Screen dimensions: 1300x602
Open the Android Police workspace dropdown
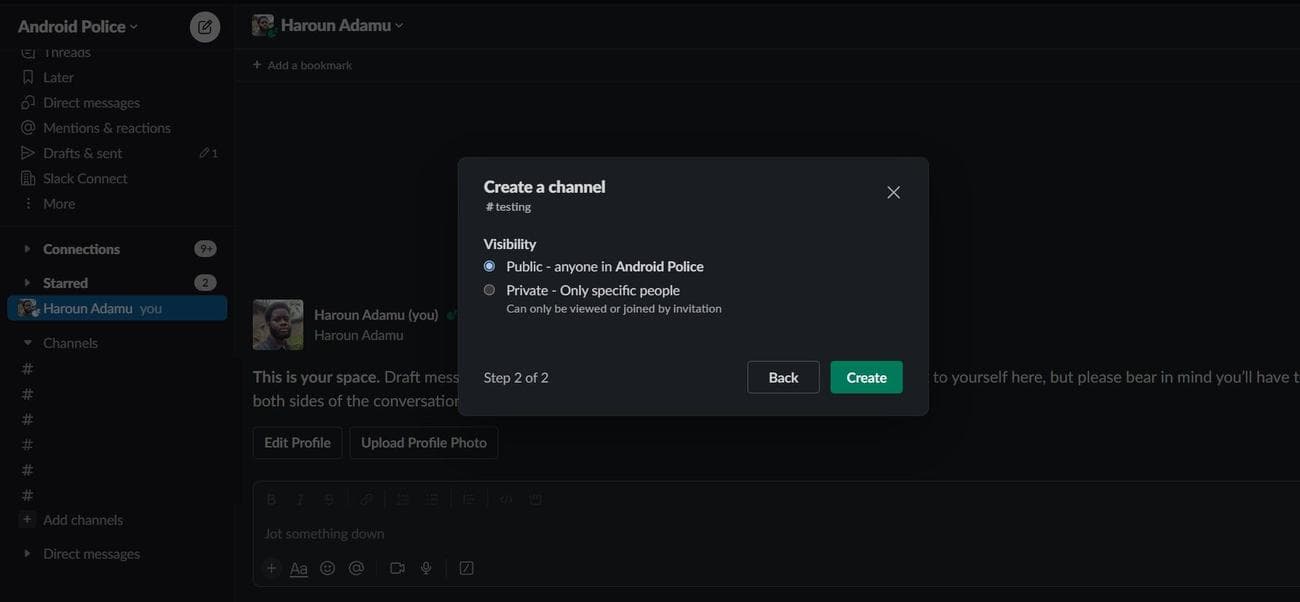[x=78, y=27]
